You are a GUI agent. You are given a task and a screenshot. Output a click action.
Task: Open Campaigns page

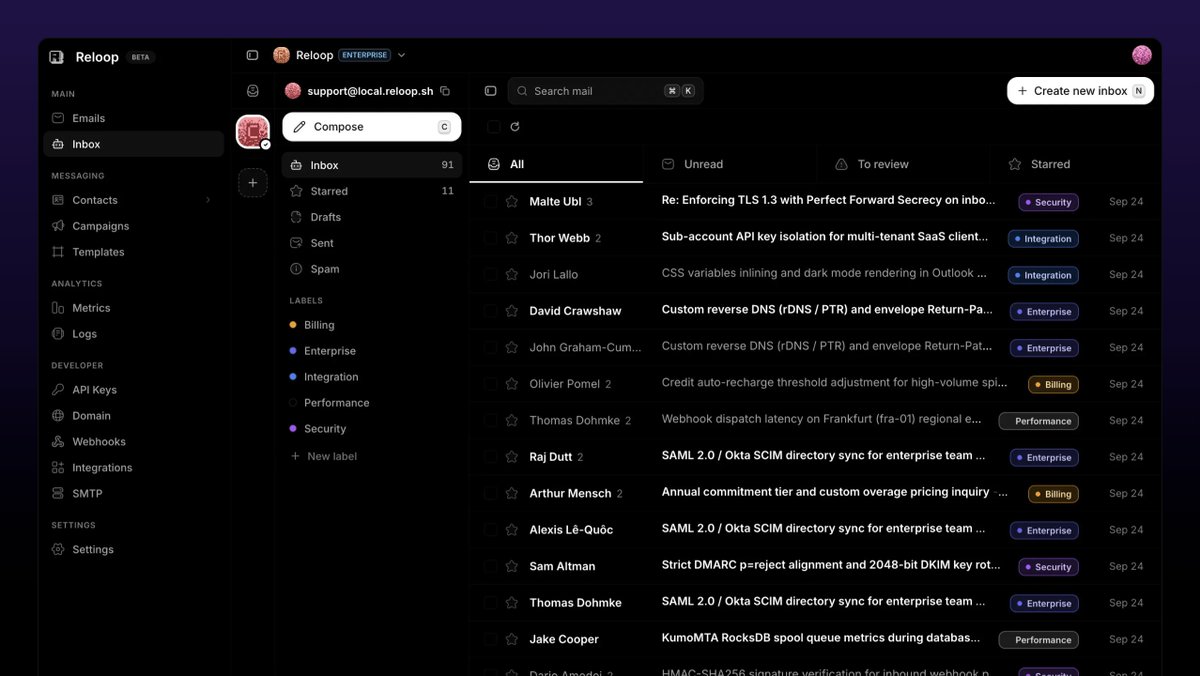pyautogui.click(x=133, y=226)
